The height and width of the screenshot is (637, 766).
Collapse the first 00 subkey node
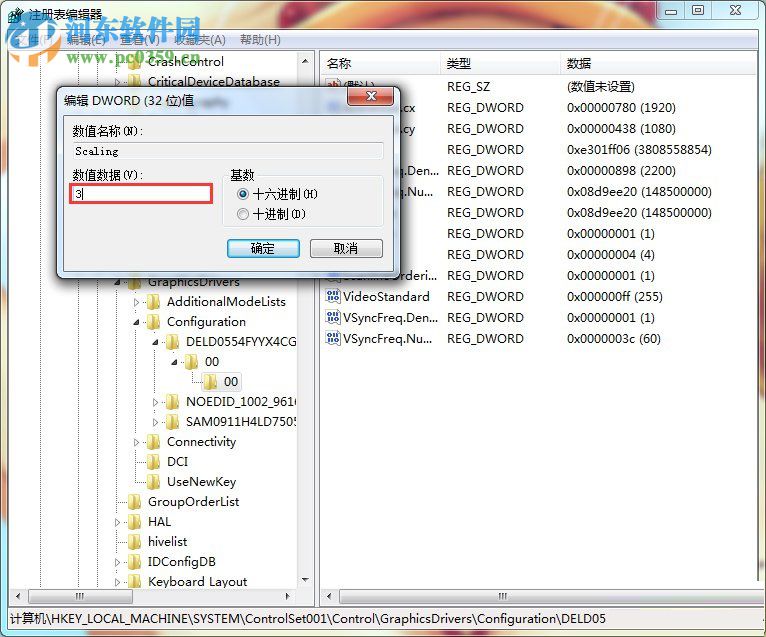174,362
